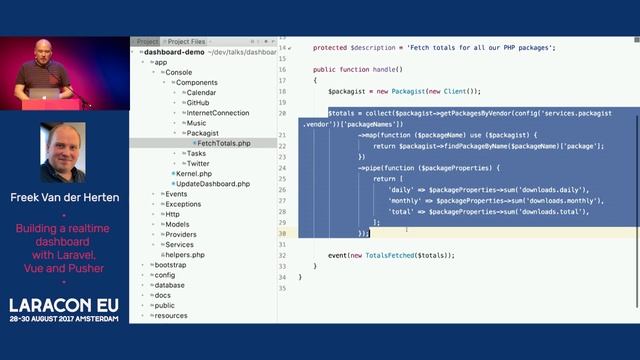This screenshot has width=640, height=360.
Task: Collapse the app folder arrow
Action: 143,62
